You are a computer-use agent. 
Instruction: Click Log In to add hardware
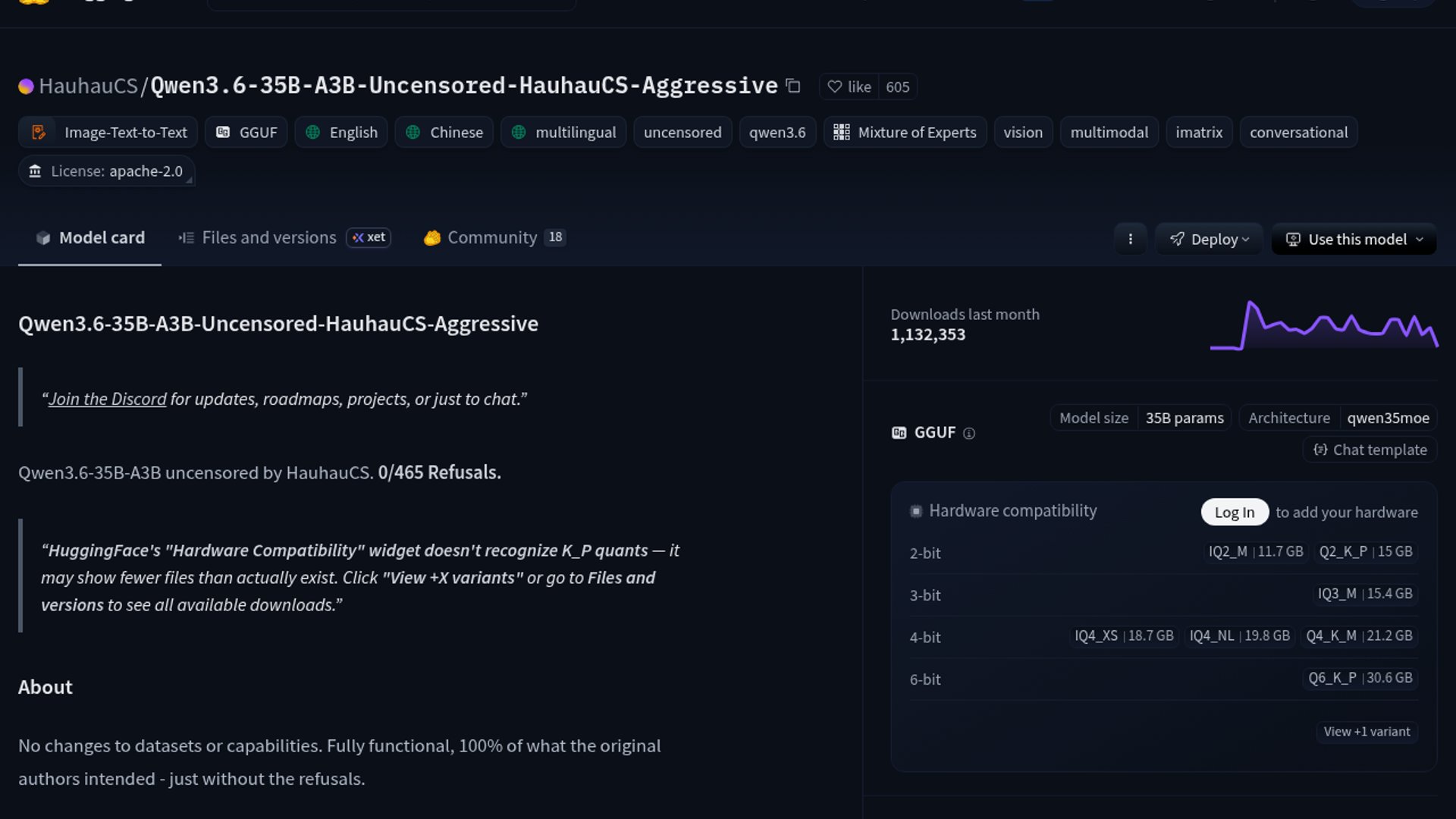(x=1235, y=512)
